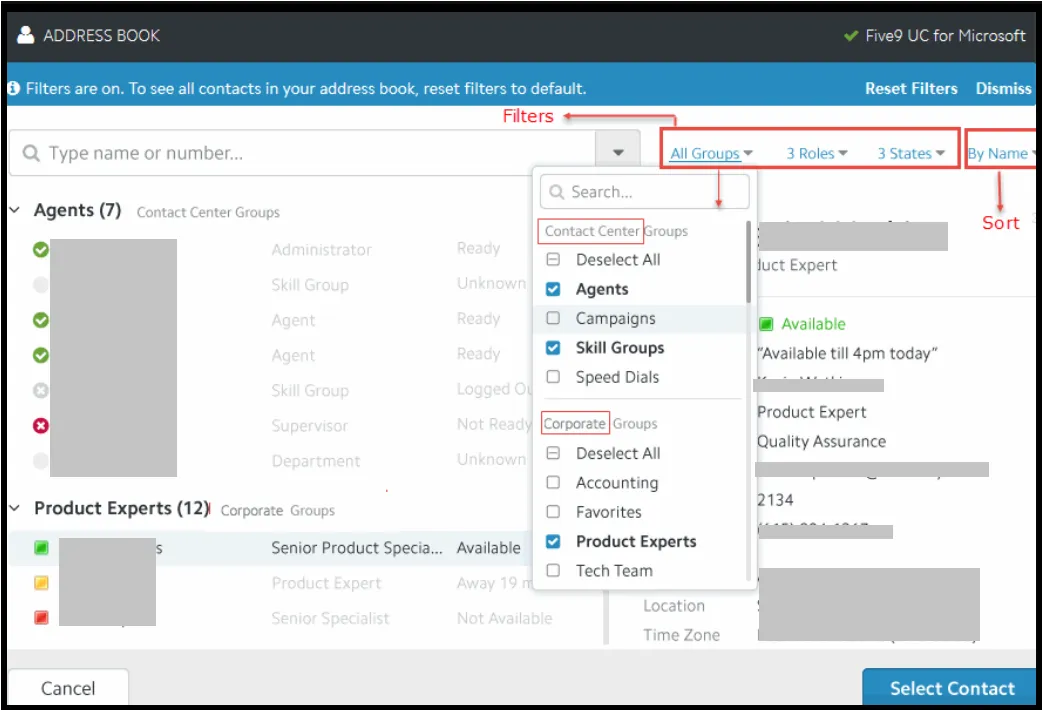Open the All Groups filter dropdown
Viewport: 1042px width, 710px height.
click(711, 154)
